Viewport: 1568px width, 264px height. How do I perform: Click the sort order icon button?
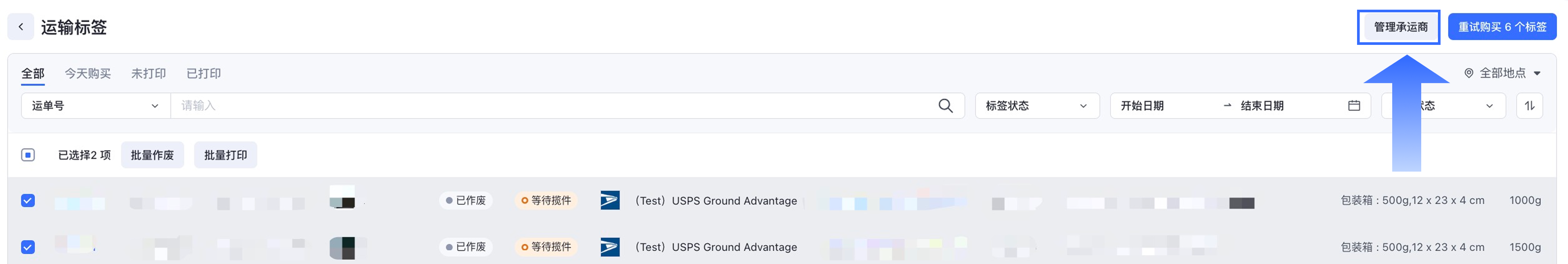(1529, 106)
